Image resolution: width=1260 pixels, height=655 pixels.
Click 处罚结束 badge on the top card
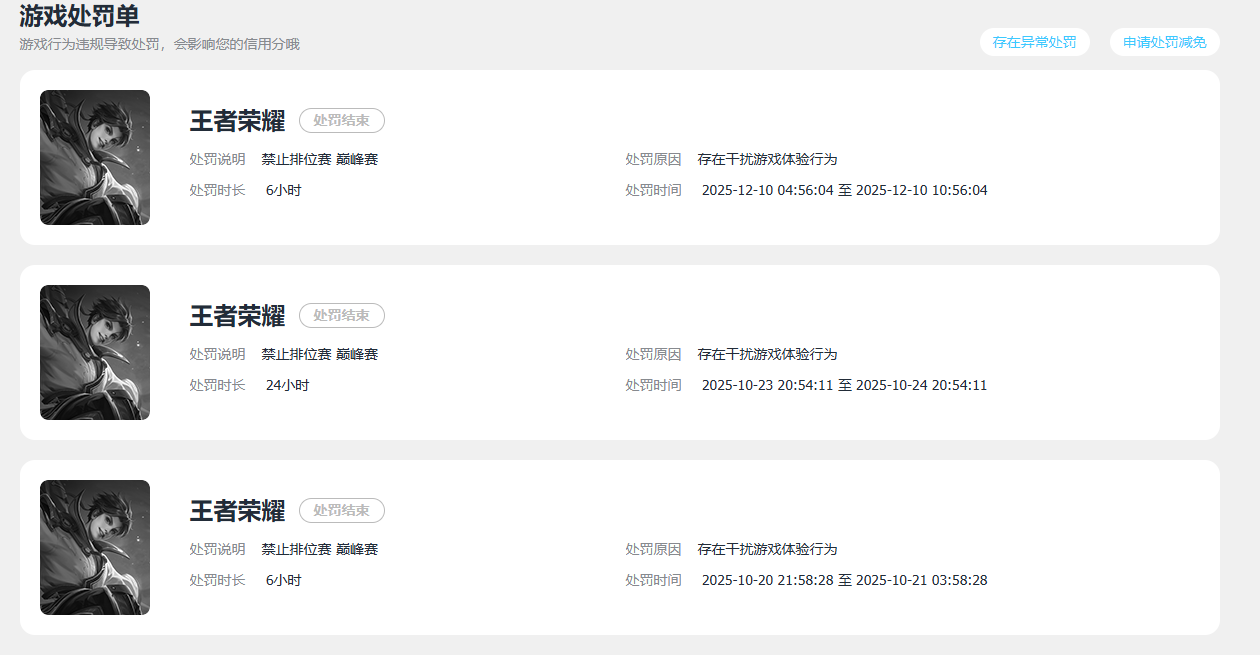coord(341,121)
